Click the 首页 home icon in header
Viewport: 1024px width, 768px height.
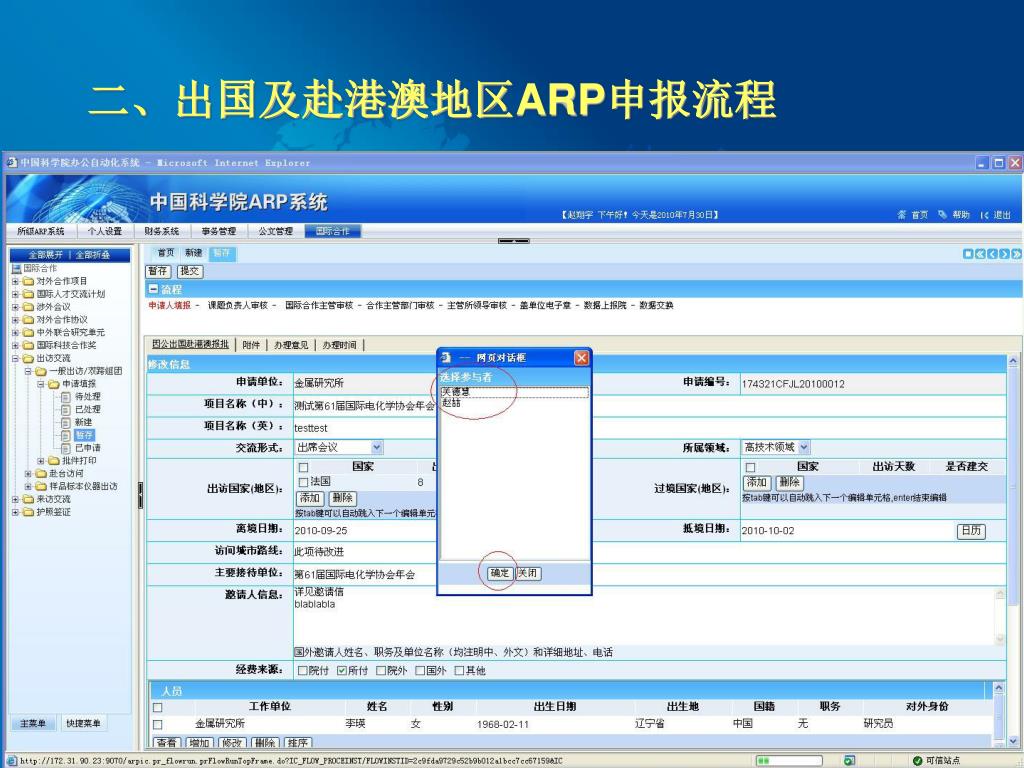(x=902, y=214)
